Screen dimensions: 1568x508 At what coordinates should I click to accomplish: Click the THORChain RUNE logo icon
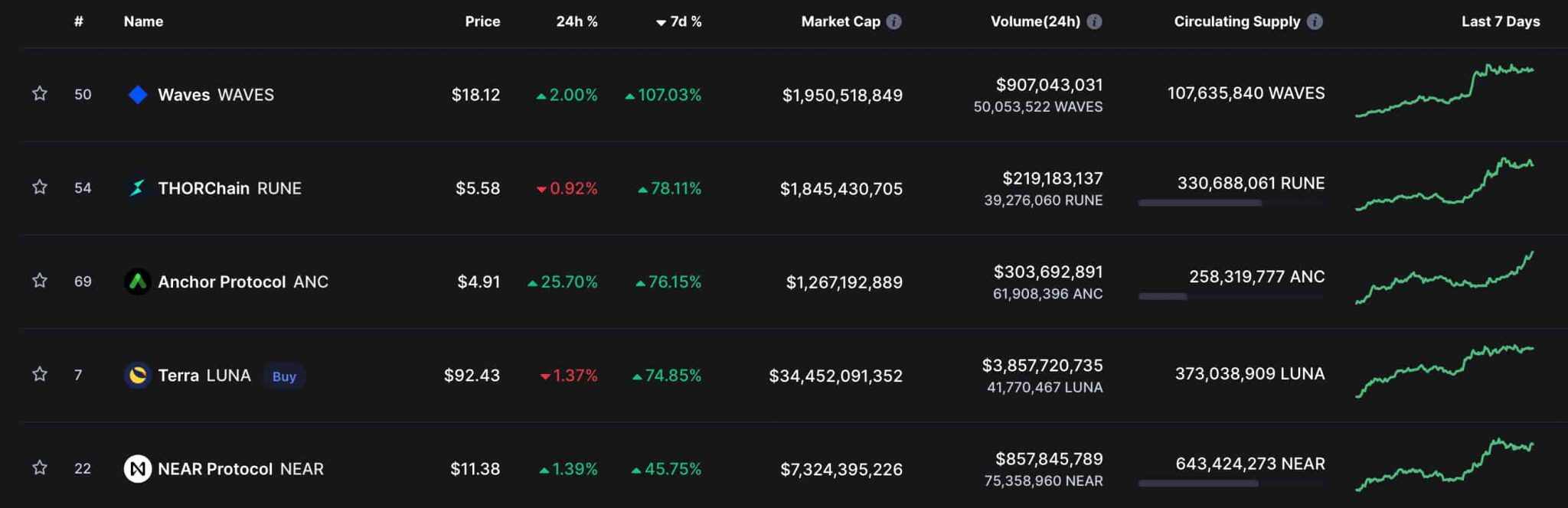(138, 188)
